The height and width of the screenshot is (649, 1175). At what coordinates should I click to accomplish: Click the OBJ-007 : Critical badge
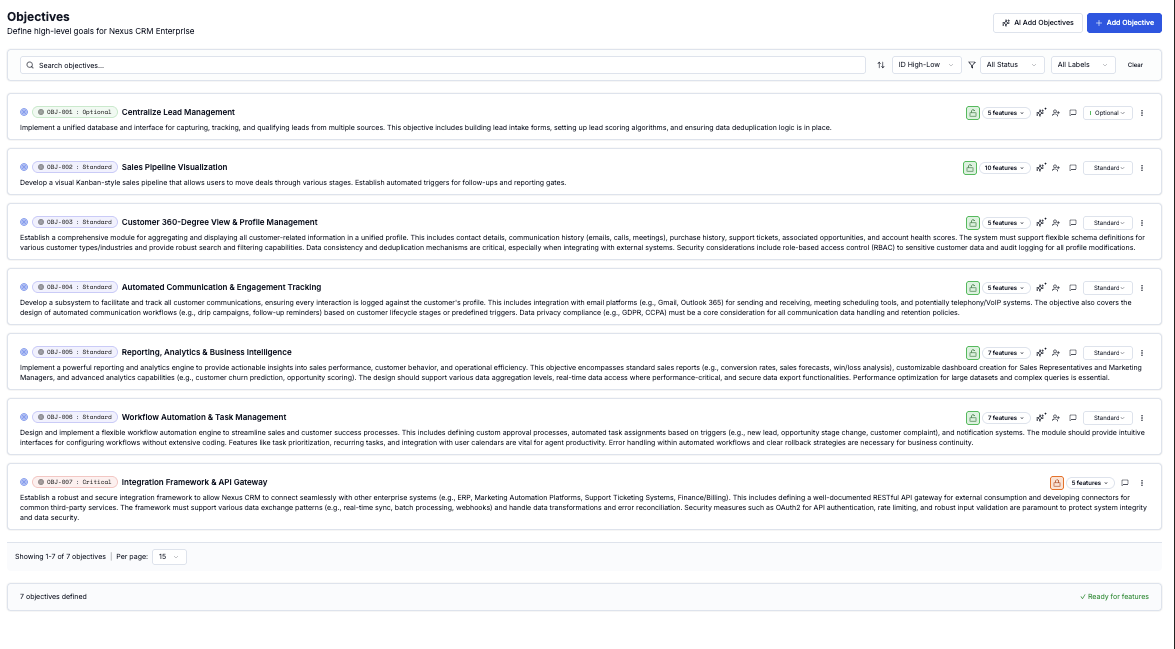click(75, 482)
